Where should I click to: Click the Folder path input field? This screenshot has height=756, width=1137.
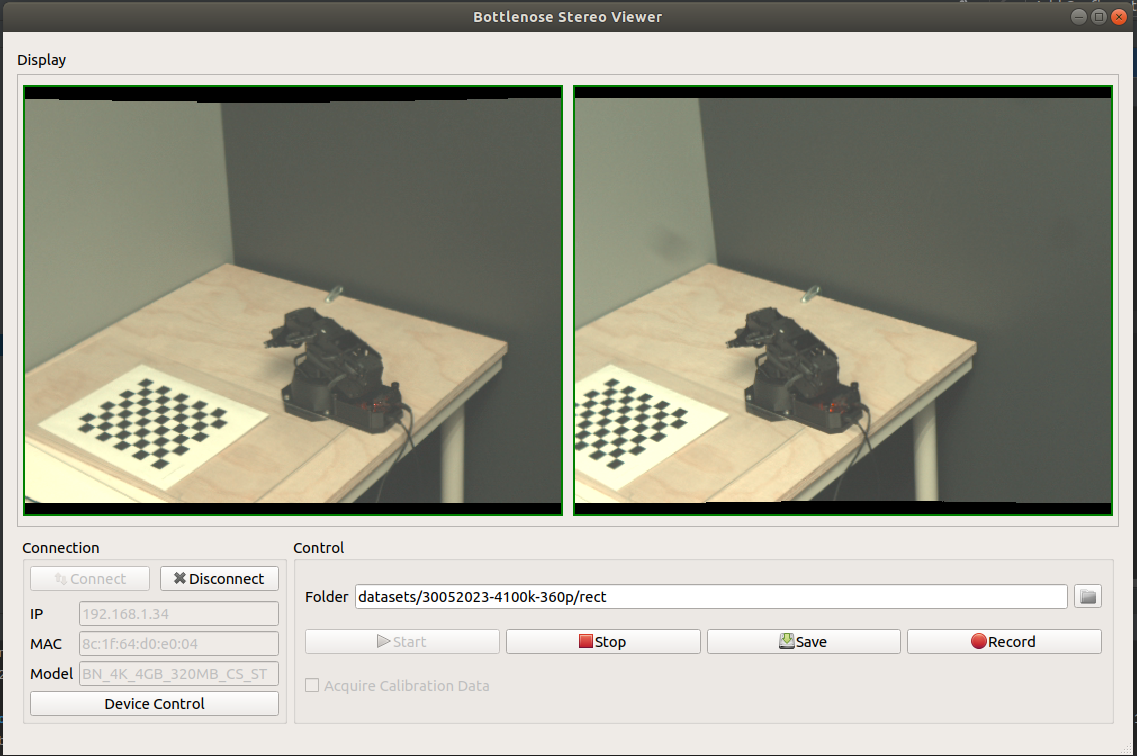pos(711,597)
